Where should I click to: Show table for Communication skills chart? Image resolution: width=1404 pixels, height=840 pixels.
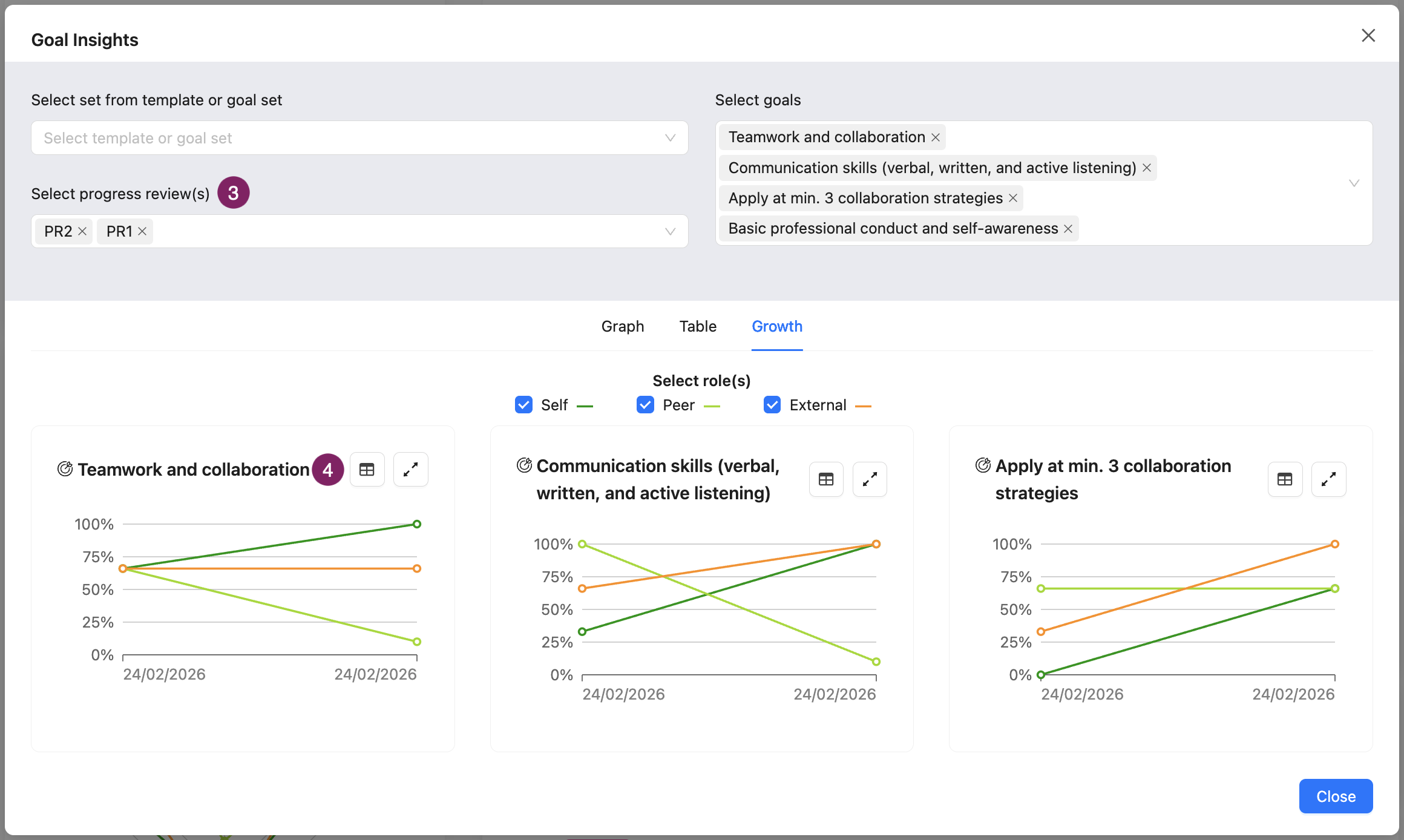pyautogui.click(x=826, y=479)
